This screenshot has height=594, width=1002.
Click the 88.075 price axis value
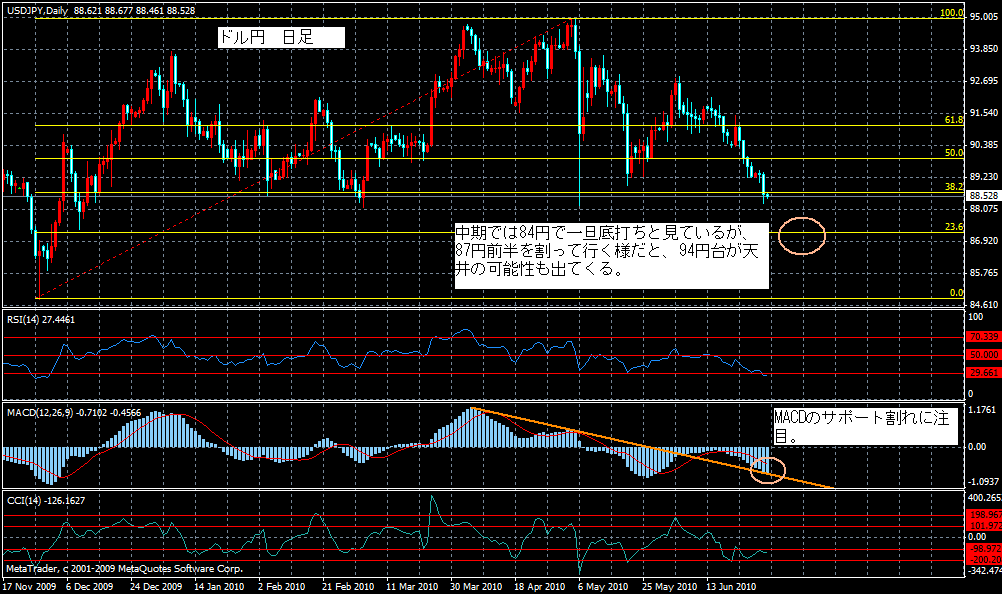tap(984, 208)
